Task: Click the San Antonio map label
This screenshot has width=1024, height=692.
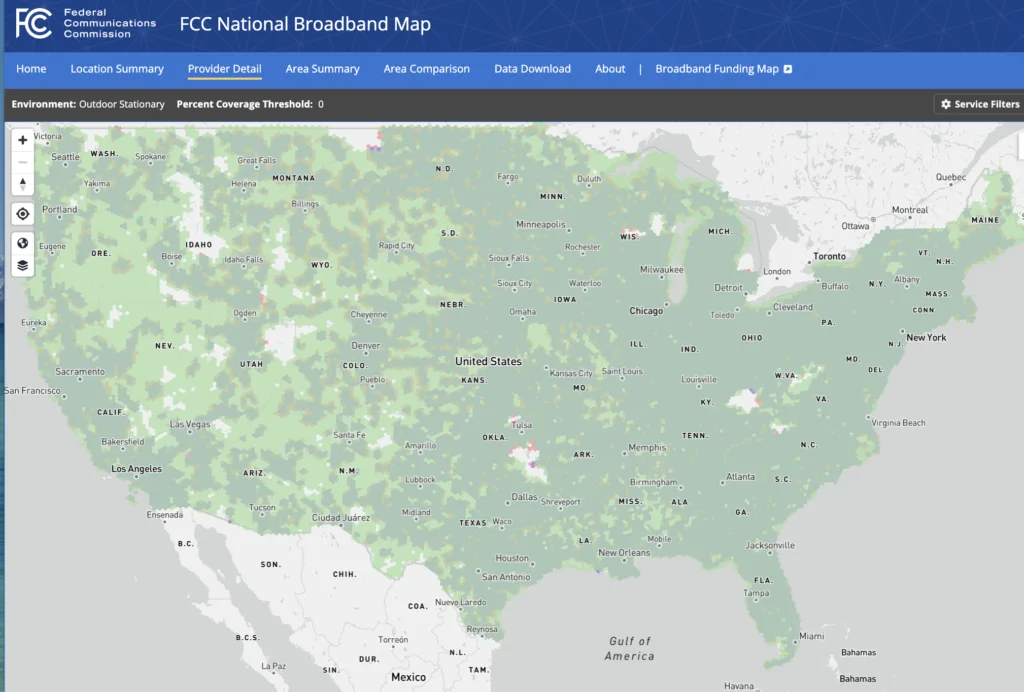Action: coord(506,576)
